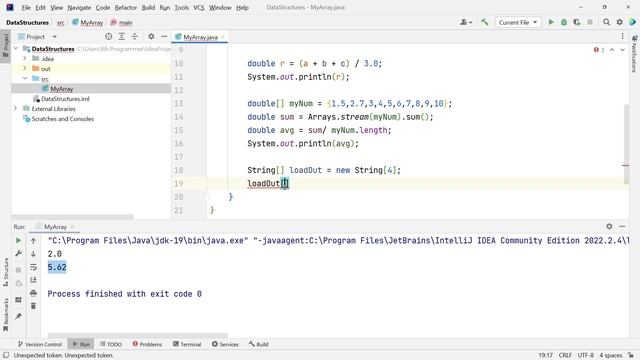Expand the .idea folder

tap(25, 58)
